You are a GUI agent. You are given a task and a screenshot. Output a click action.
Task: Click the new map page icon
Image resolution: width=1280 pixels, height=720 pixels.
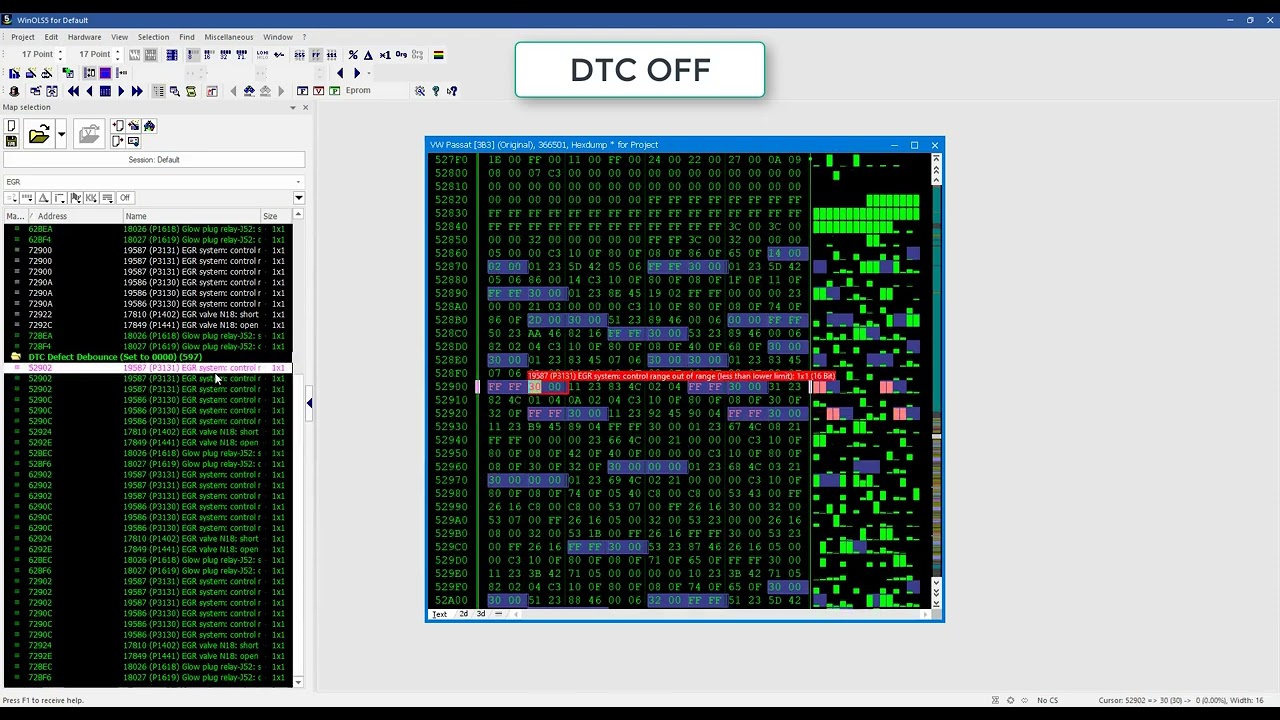coord(11,126)
